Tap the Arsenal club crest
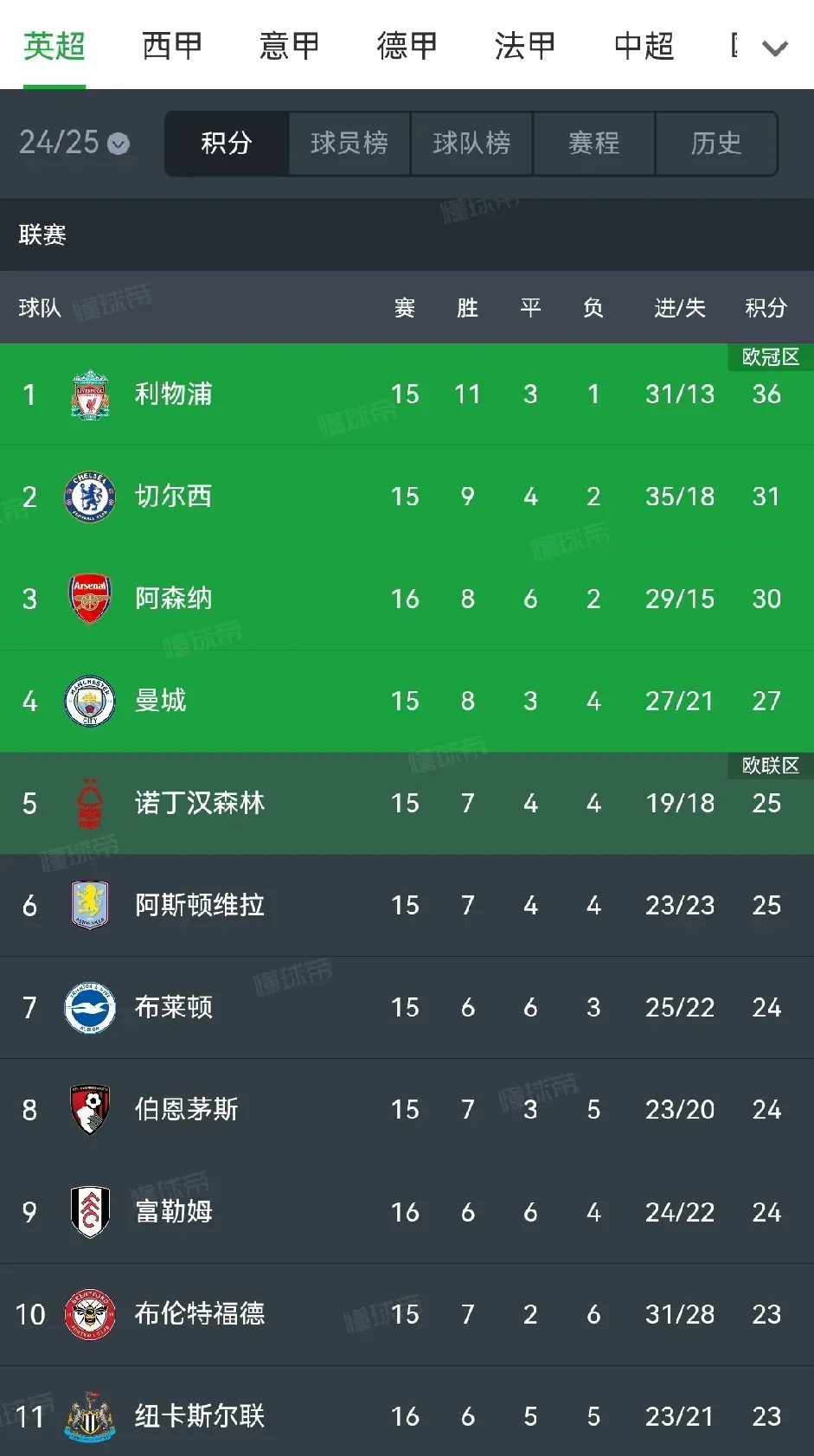814x1456 pixels. (90, 599)
